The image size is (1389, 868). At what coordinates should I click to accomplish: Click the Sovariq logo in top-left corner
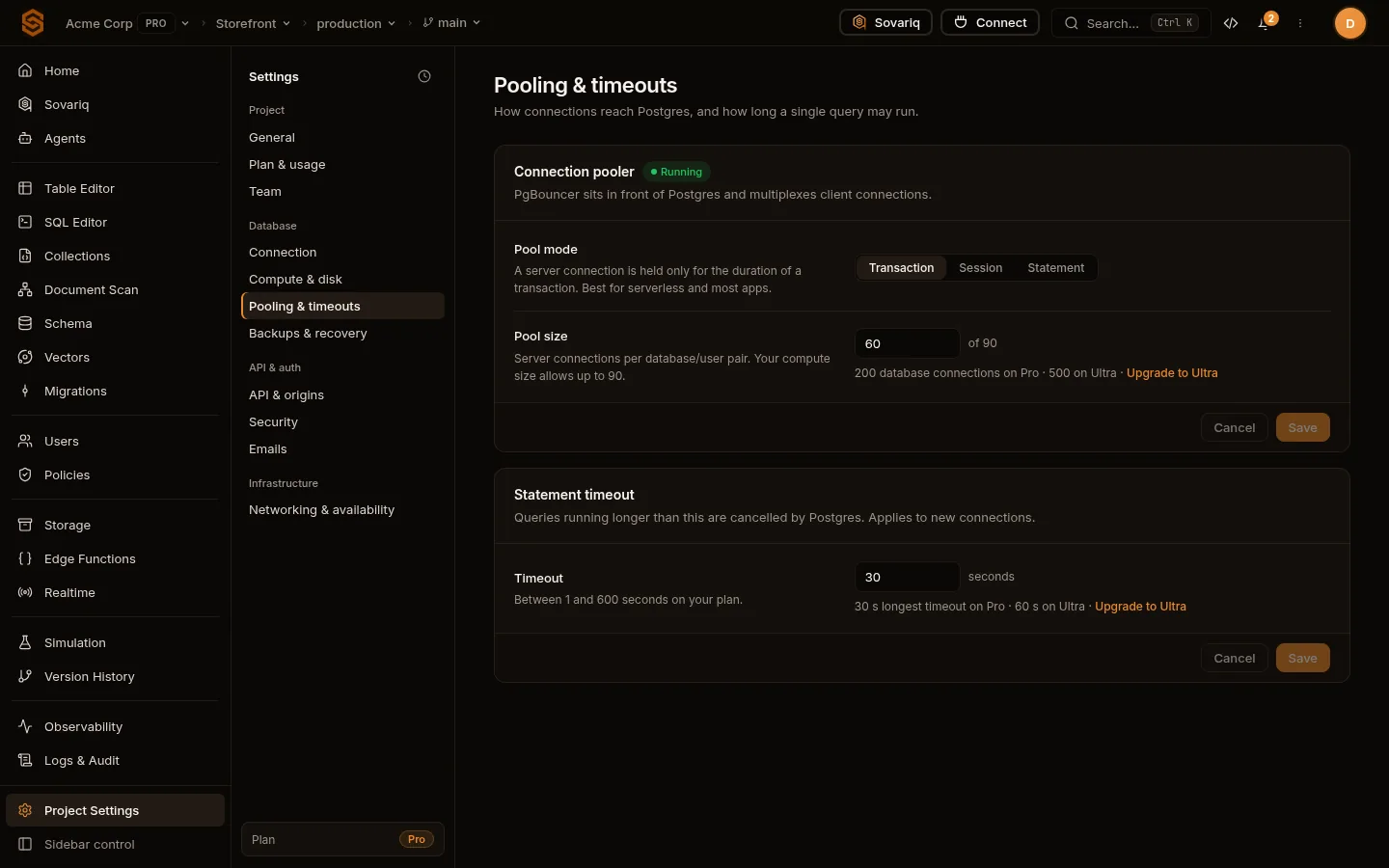(x=33, y=22)
